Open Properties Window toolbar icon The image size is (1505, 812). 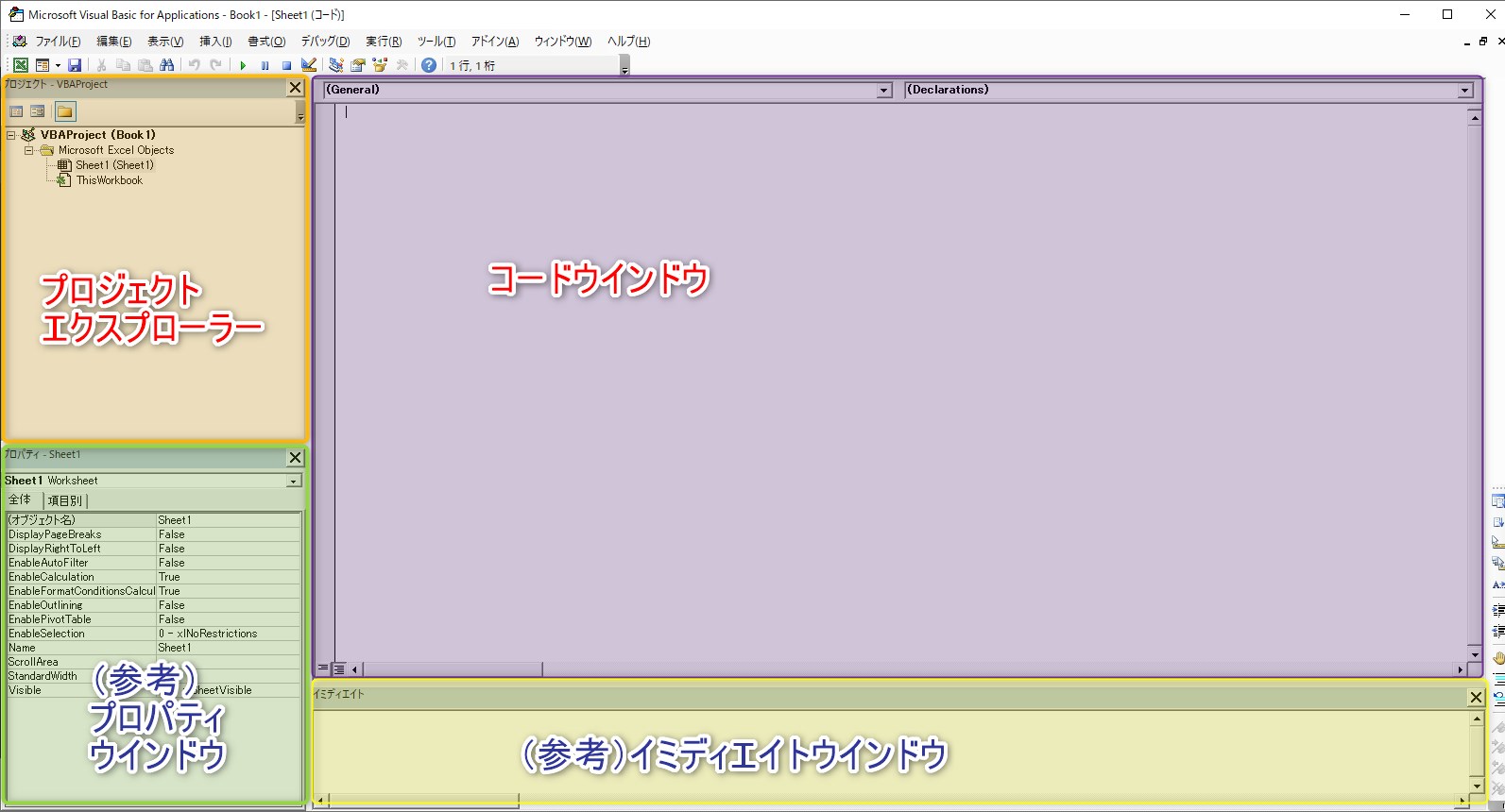coord(358,65)
